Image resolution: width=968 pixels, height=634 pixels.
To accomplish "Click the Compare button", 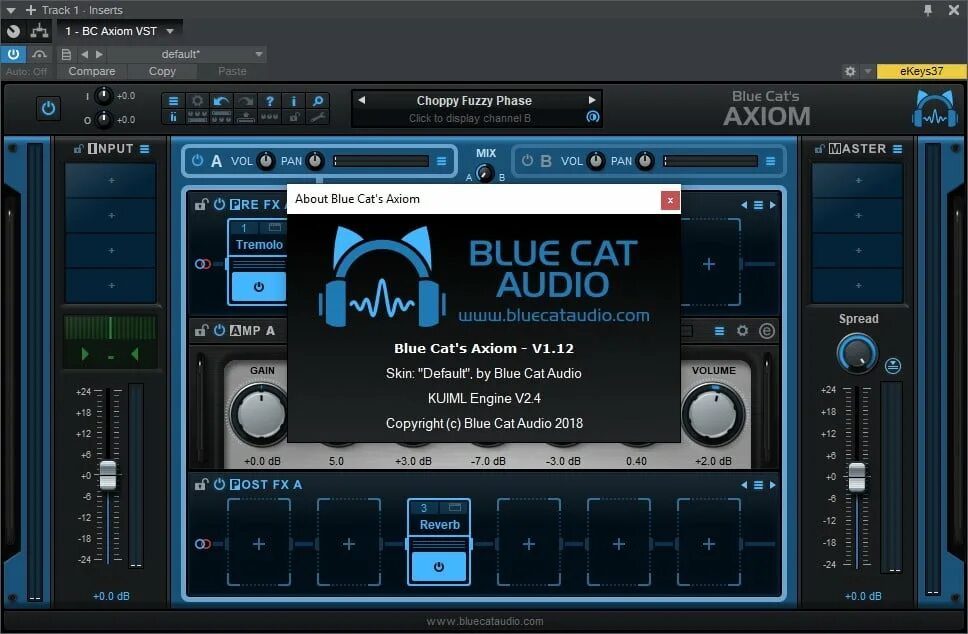I will tap(91, 72).
